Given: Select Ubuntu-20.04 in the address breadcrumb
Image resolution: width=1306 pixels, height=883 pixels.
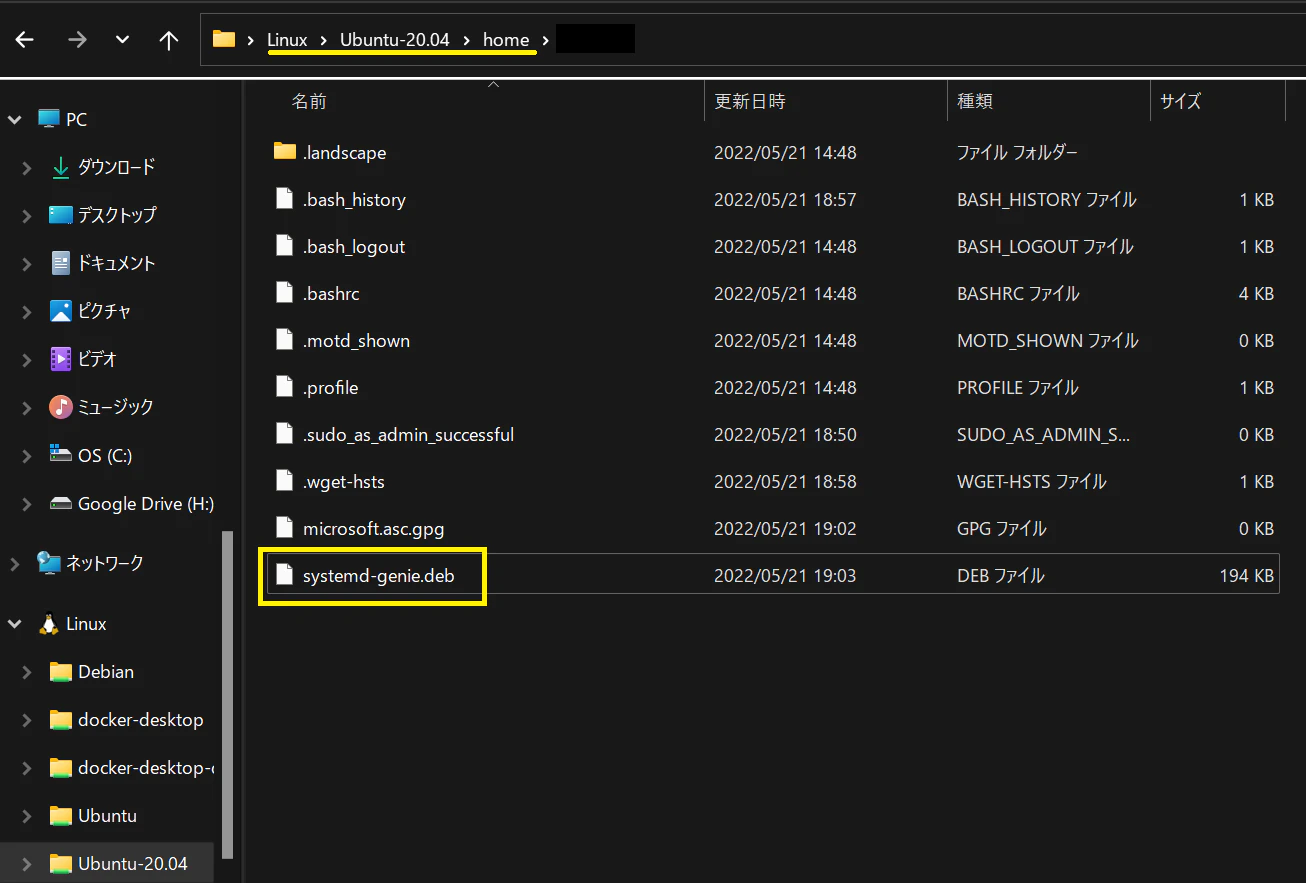Looking at the screenshot, I should tap(395, 40).
